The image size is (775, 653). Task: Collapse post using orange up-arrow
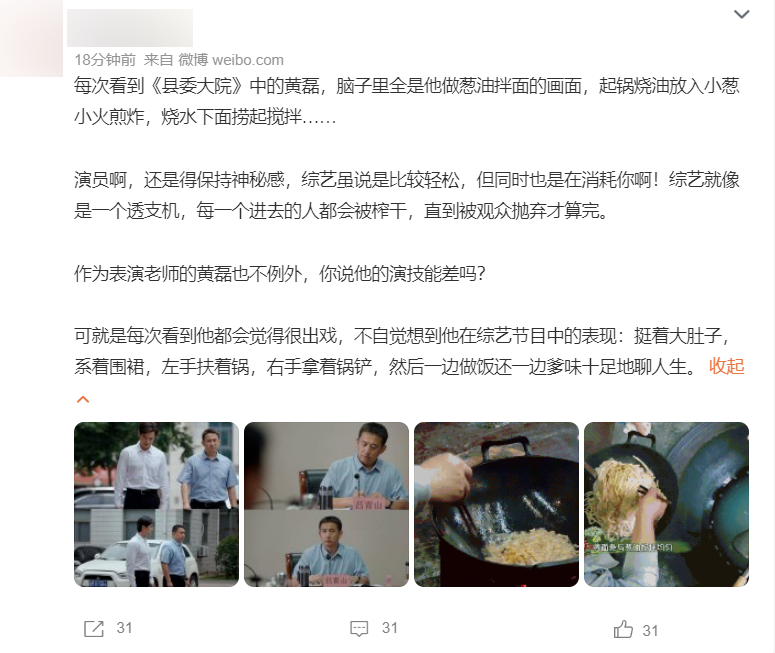point(83,399)
